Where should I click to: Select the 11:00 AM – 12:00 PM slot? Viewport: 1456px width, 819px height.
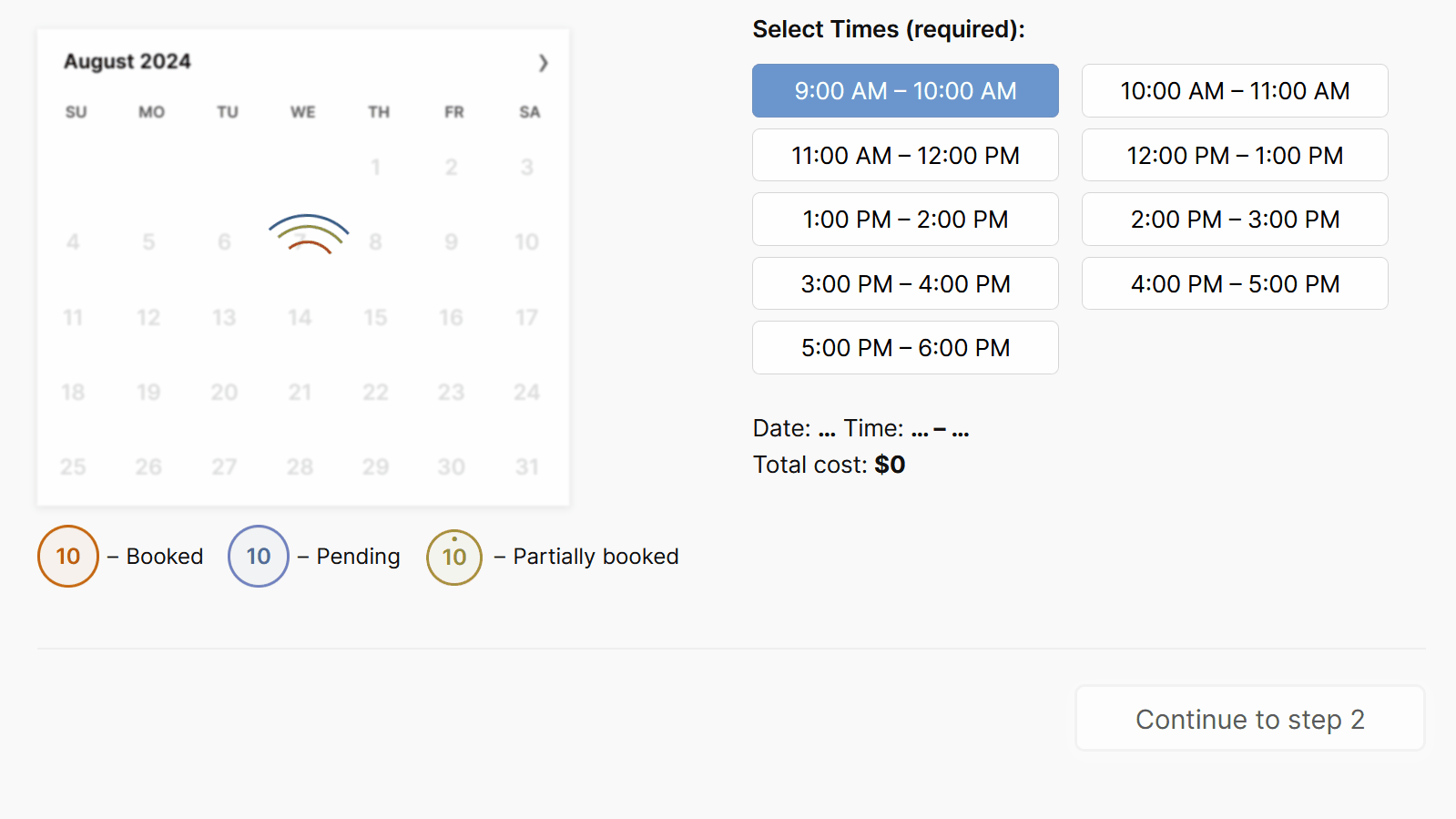click(x=905, y=156)
